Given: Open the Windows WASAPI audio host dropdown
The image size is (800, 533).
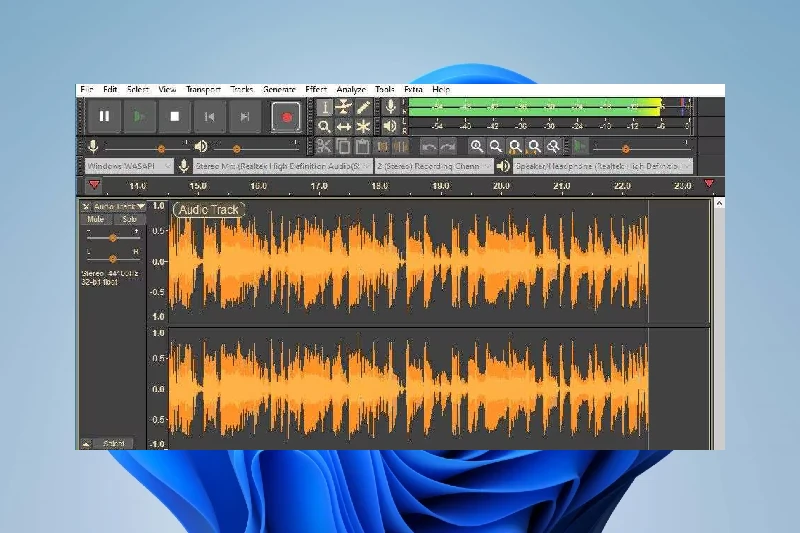Looking at the screenshot, I should click(x=129, y=166).
